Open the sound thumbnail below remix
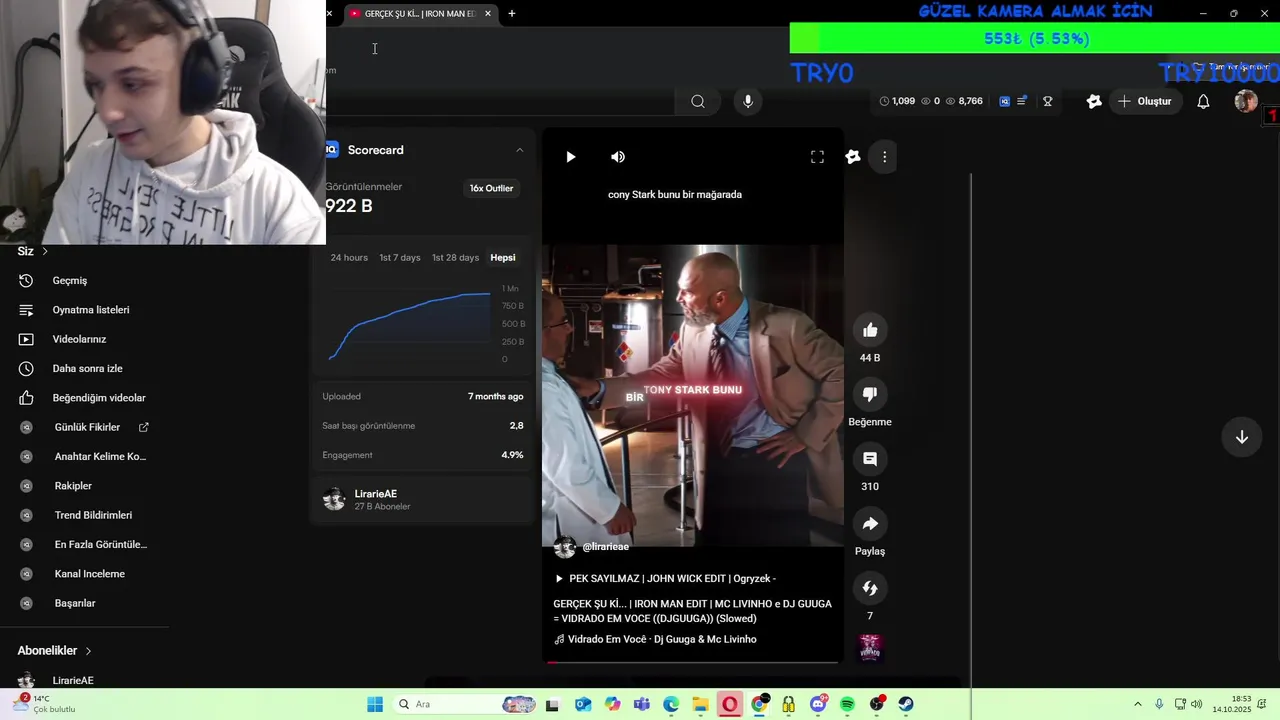Image resolution: width=1280 pixels, height=720 pixels. (x=870, y=648)
